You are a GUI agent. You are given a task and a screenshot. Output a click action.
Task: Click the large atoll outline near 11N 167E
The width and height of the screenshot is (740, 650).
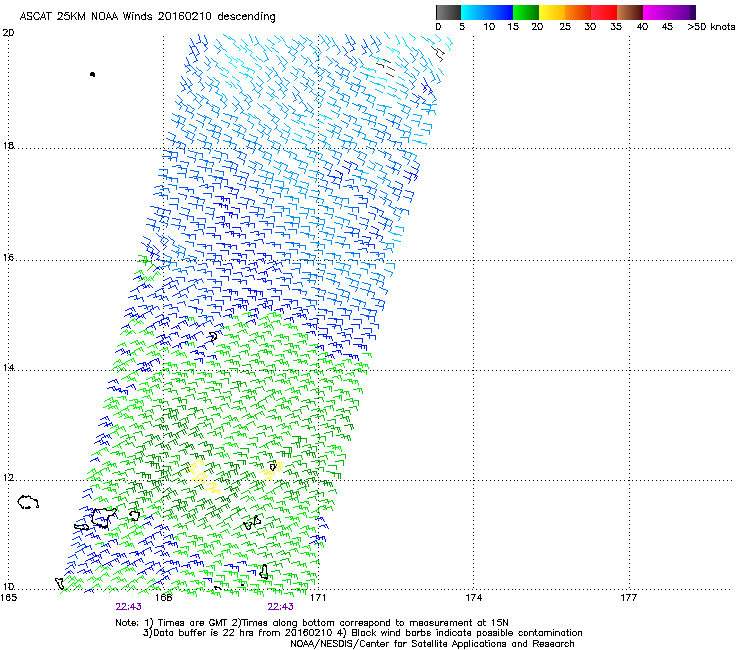[x=103, y=518]
